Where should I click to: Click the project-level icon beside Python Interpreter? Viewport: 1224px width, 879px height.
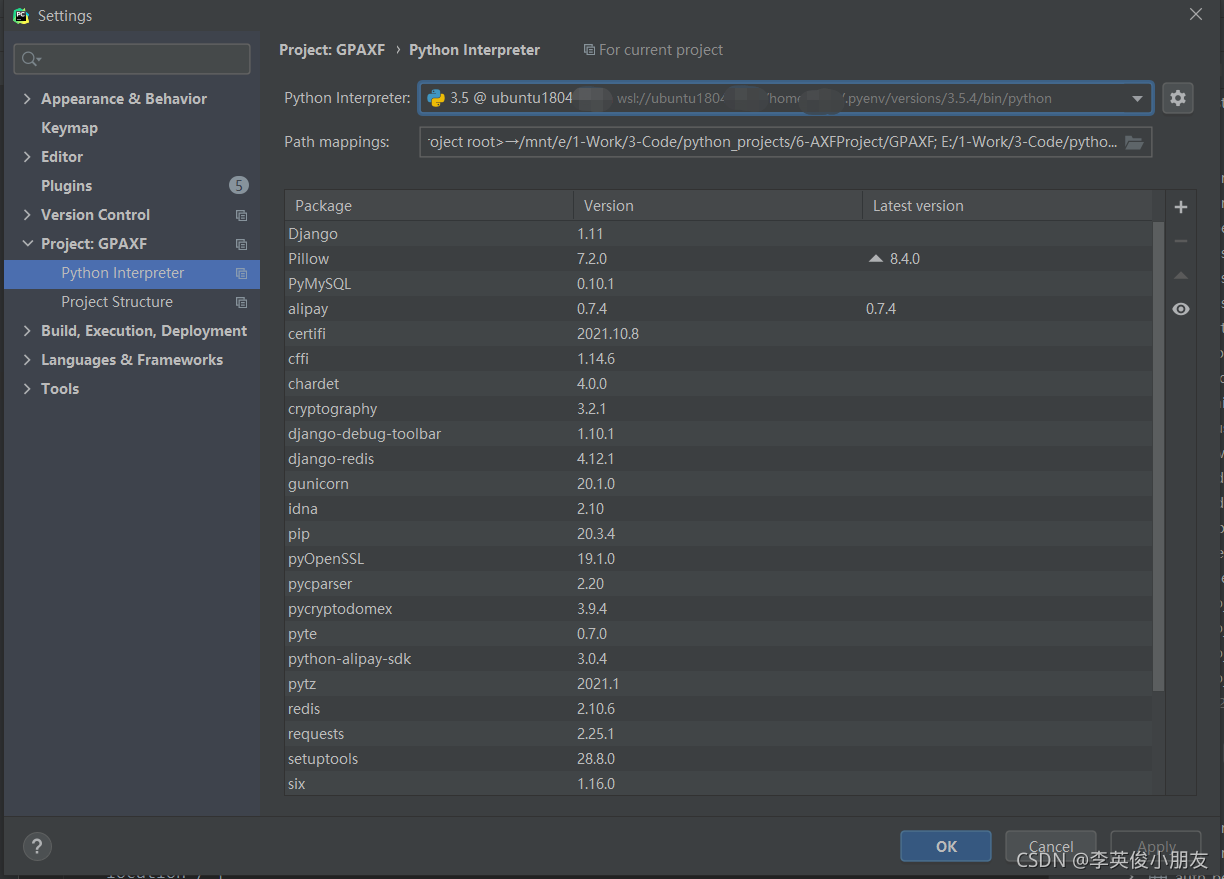click(x=241, y=273)
